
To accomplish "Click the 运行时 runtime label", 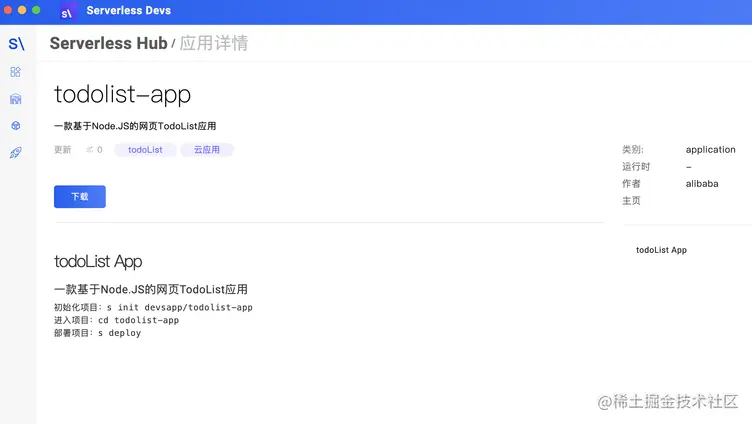I will [636, 166].
